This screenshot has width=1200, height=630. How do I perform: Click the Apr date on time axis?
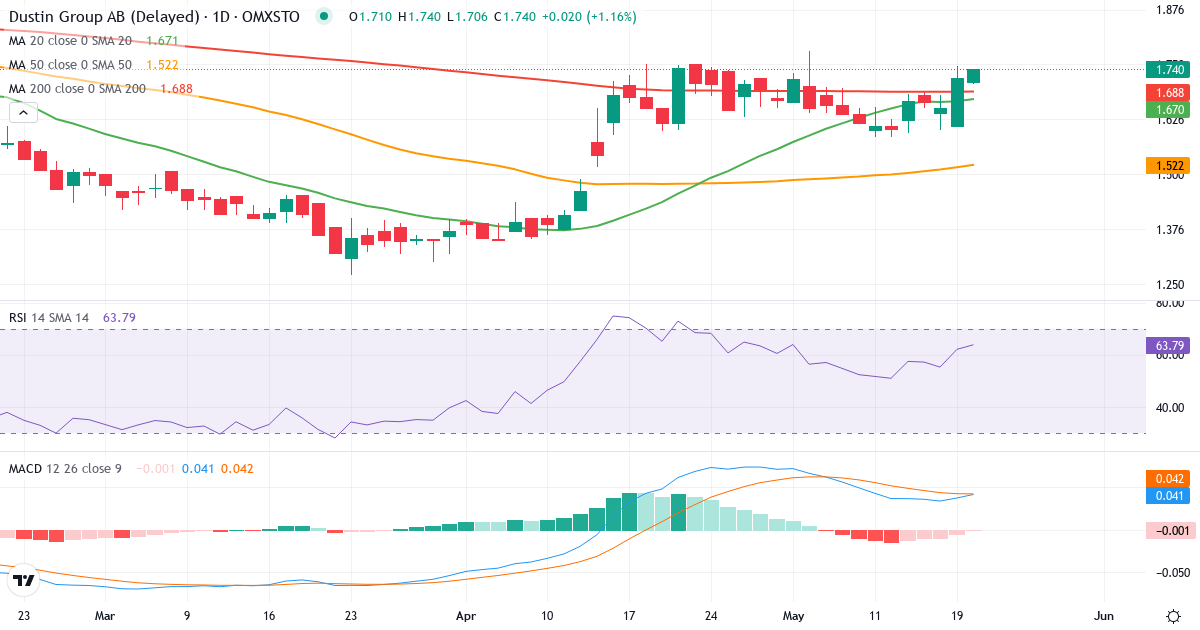(467, 615)
